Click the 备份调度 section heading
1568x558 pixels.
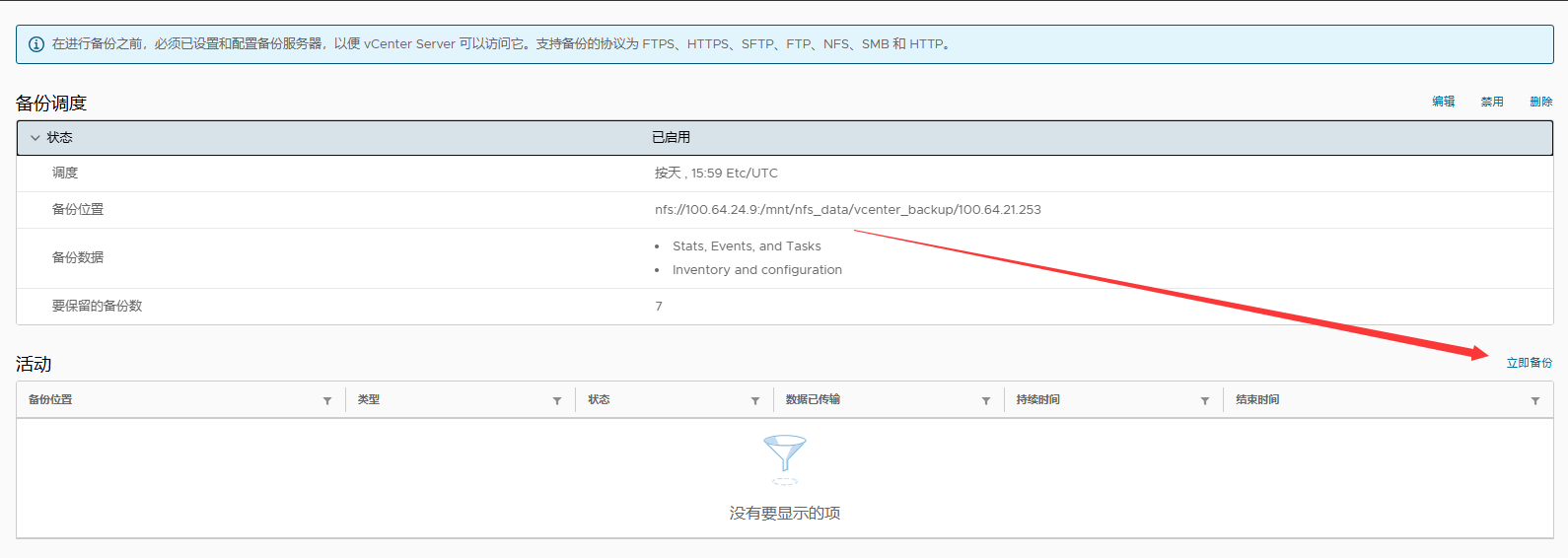point(51,104)
